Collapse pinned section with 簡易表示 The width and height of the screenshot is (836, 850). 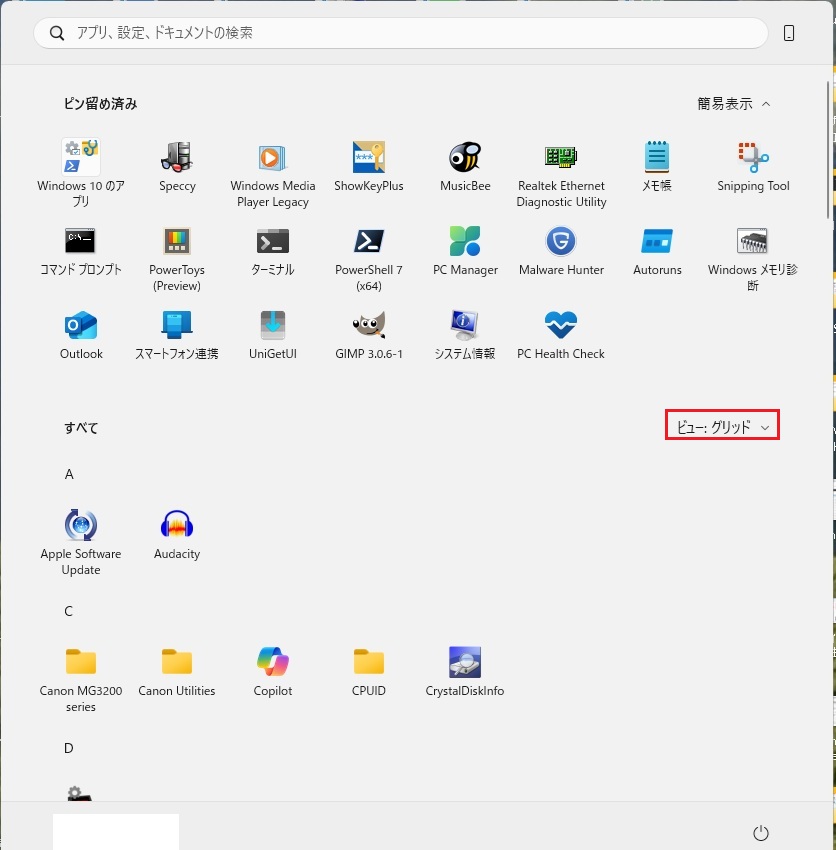(x=733, y=104)
